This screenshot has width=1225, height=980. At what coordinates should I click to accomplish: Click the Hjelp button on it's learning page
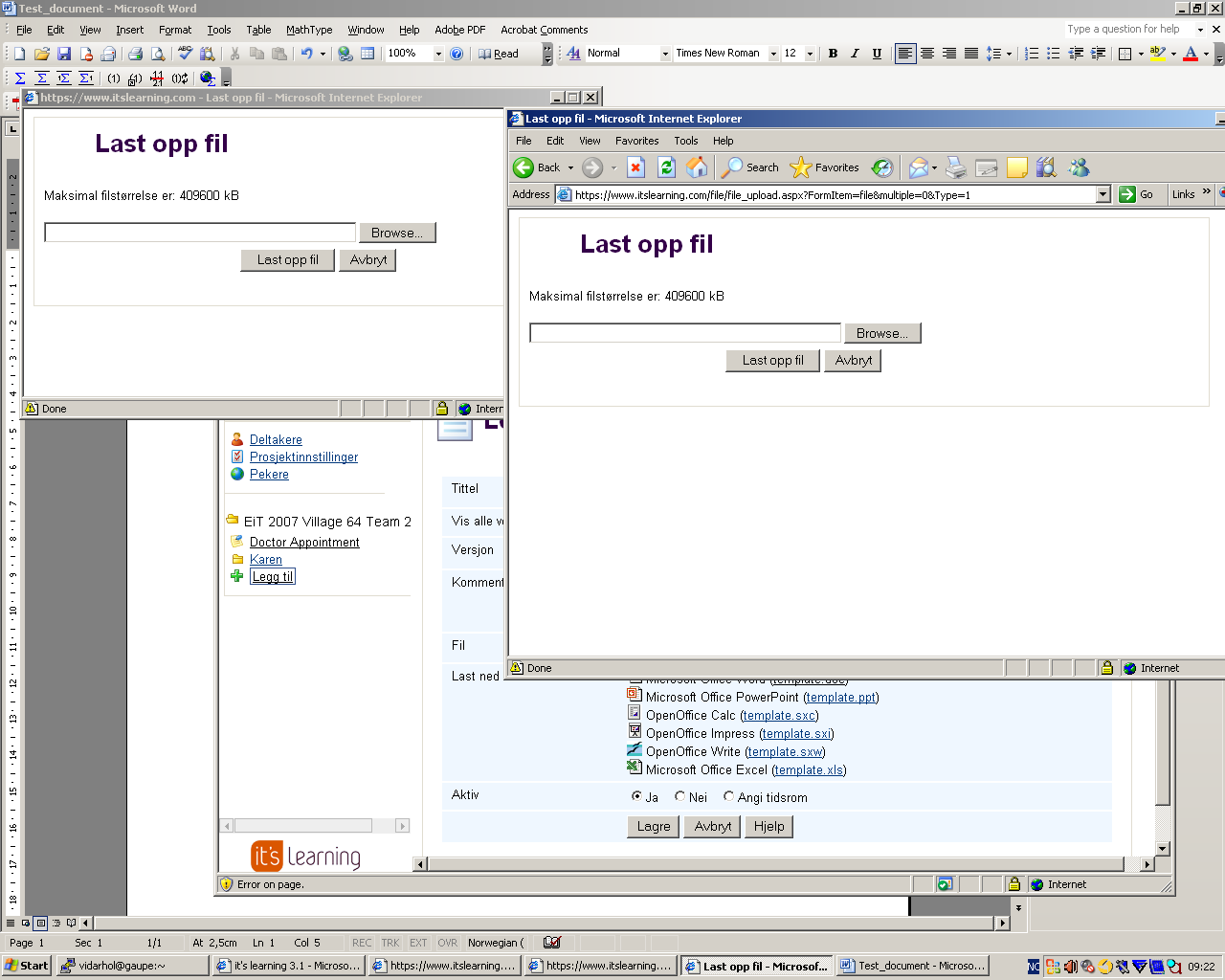(x=768, y=827)
